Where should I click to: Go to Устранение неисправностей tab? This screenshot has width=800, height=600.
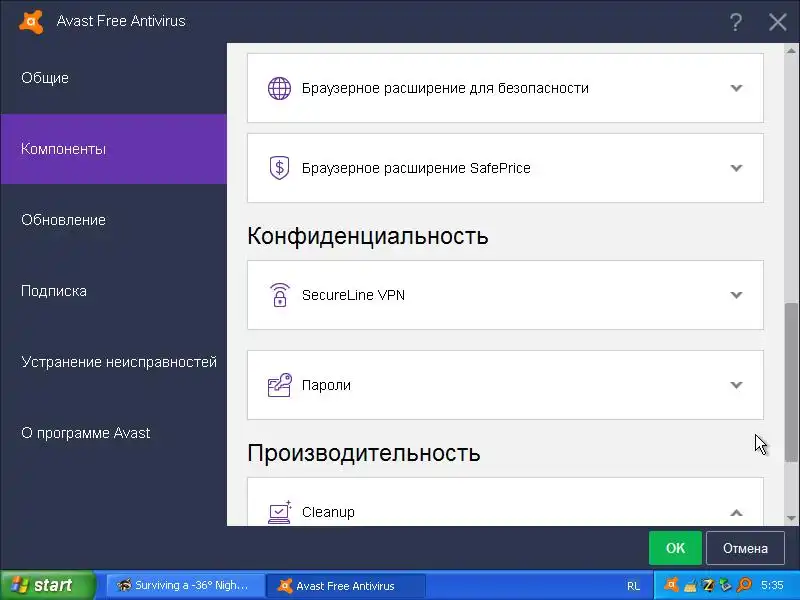click(x=113, y=362)
